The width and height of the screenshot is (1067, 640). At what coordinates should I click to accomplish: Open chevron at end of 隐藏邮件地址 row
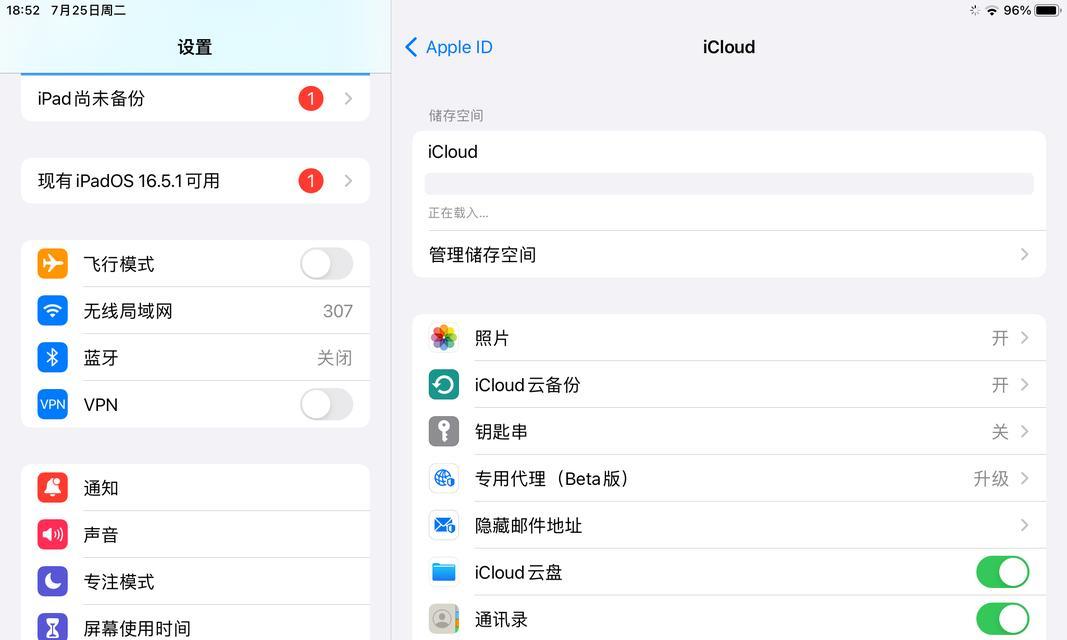point(1024,526)
